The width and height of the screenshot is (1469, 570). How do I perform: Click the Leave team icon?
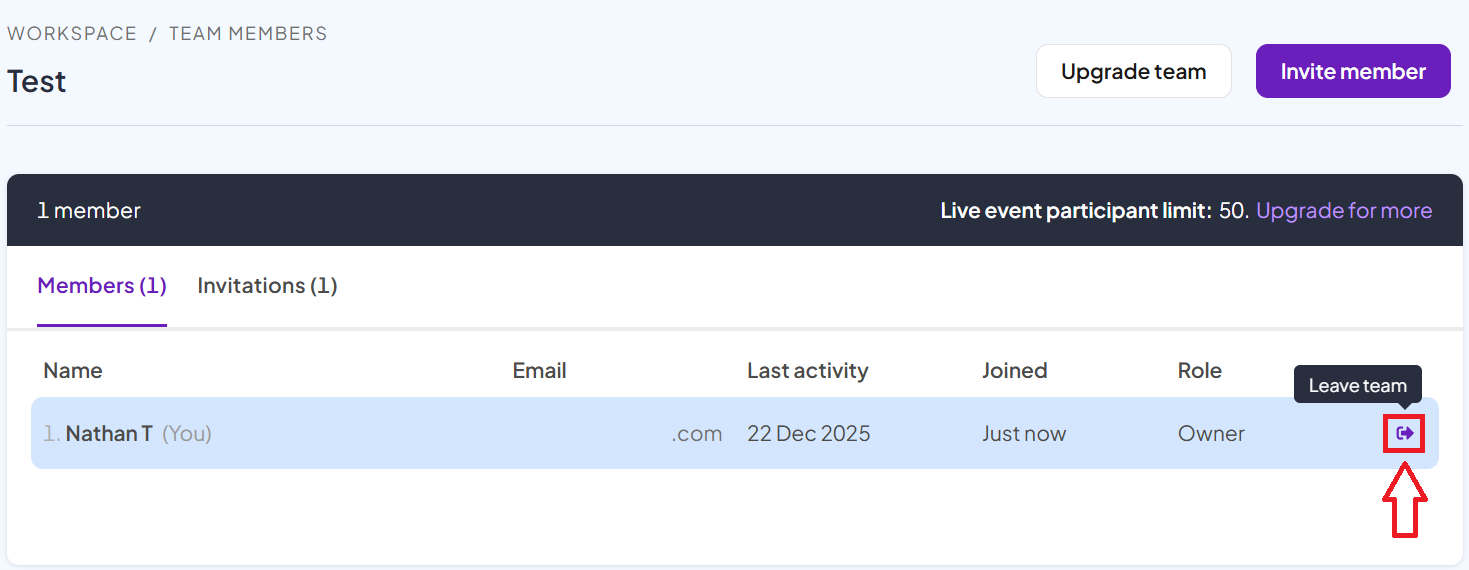[x=1405, y=433]
